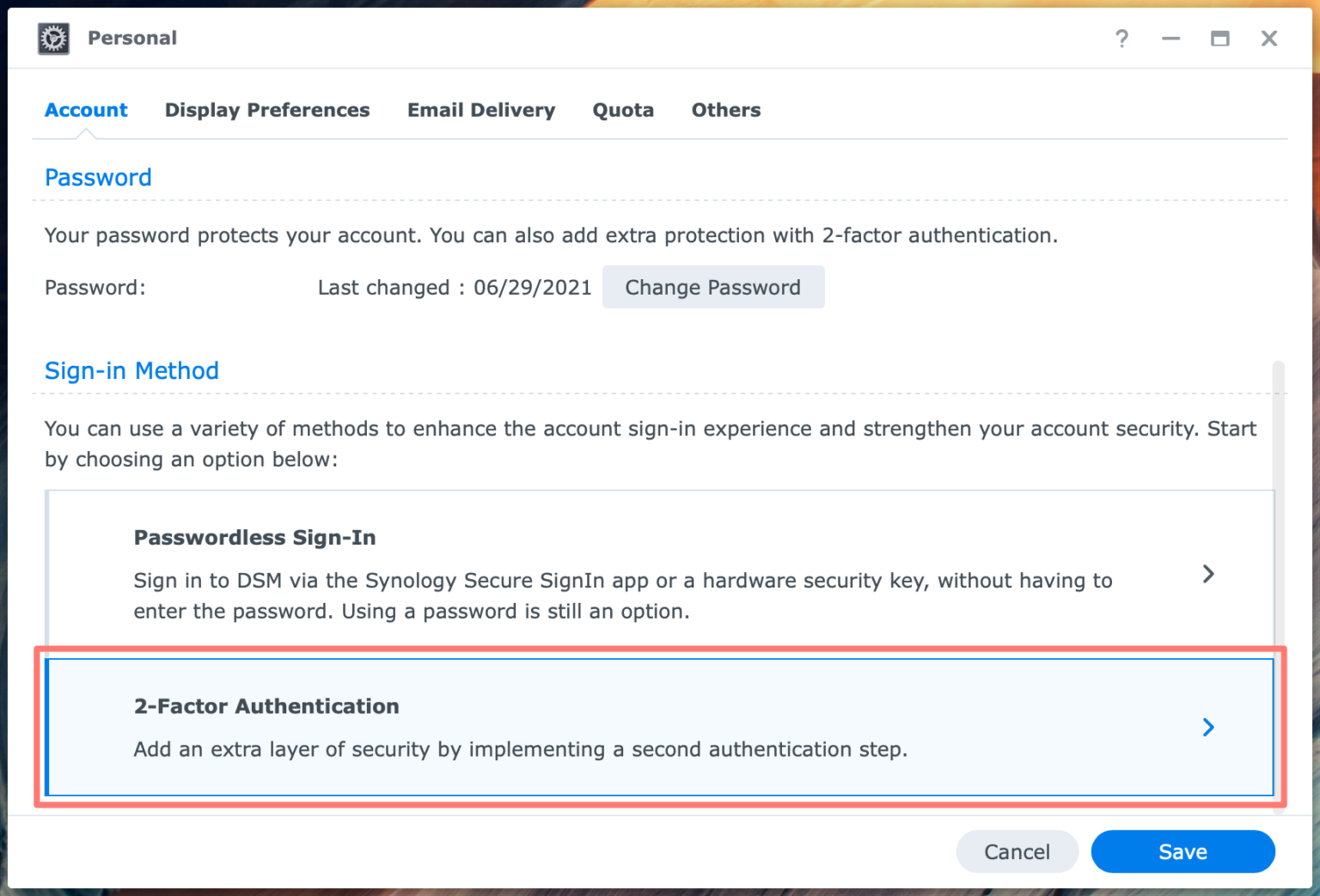Open 2-Factor Authentication via its chevron arrow
The height and width of the screenshot is (896, 1320).
[x=1208, y=727]
